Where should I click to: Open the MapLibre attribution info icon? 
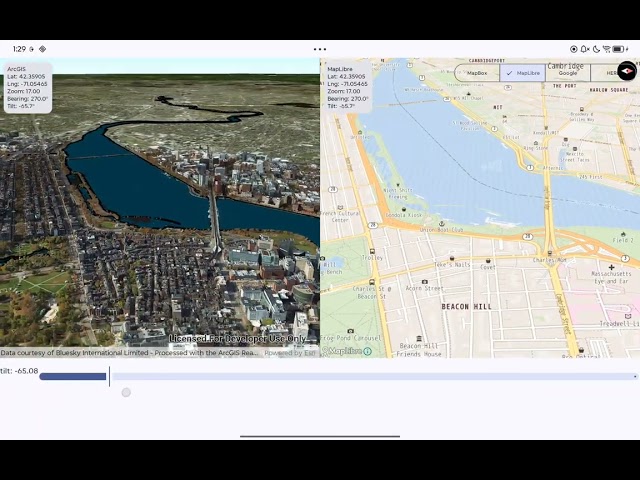click(367, 351)
